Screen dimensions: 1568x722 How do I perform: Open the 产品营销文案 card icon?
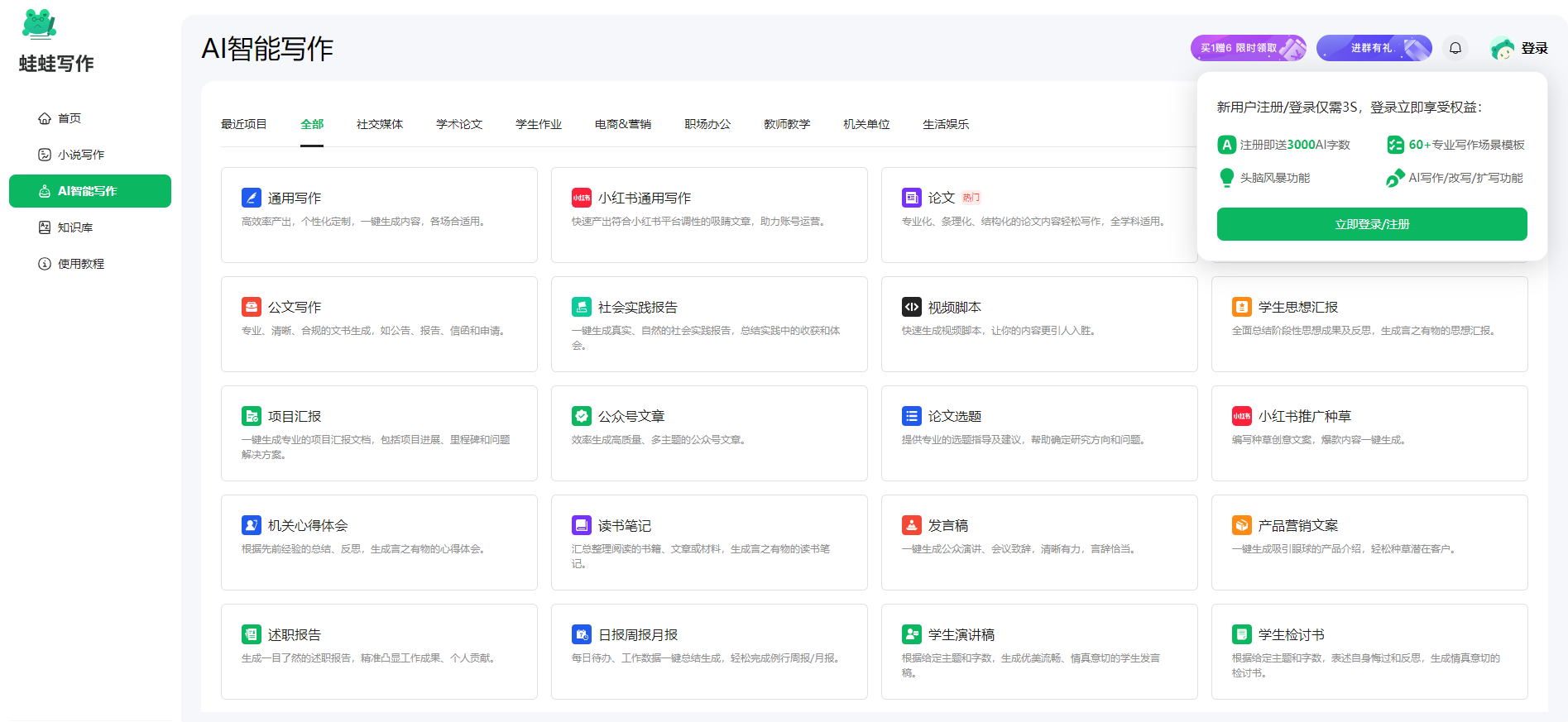[1242, 525]
